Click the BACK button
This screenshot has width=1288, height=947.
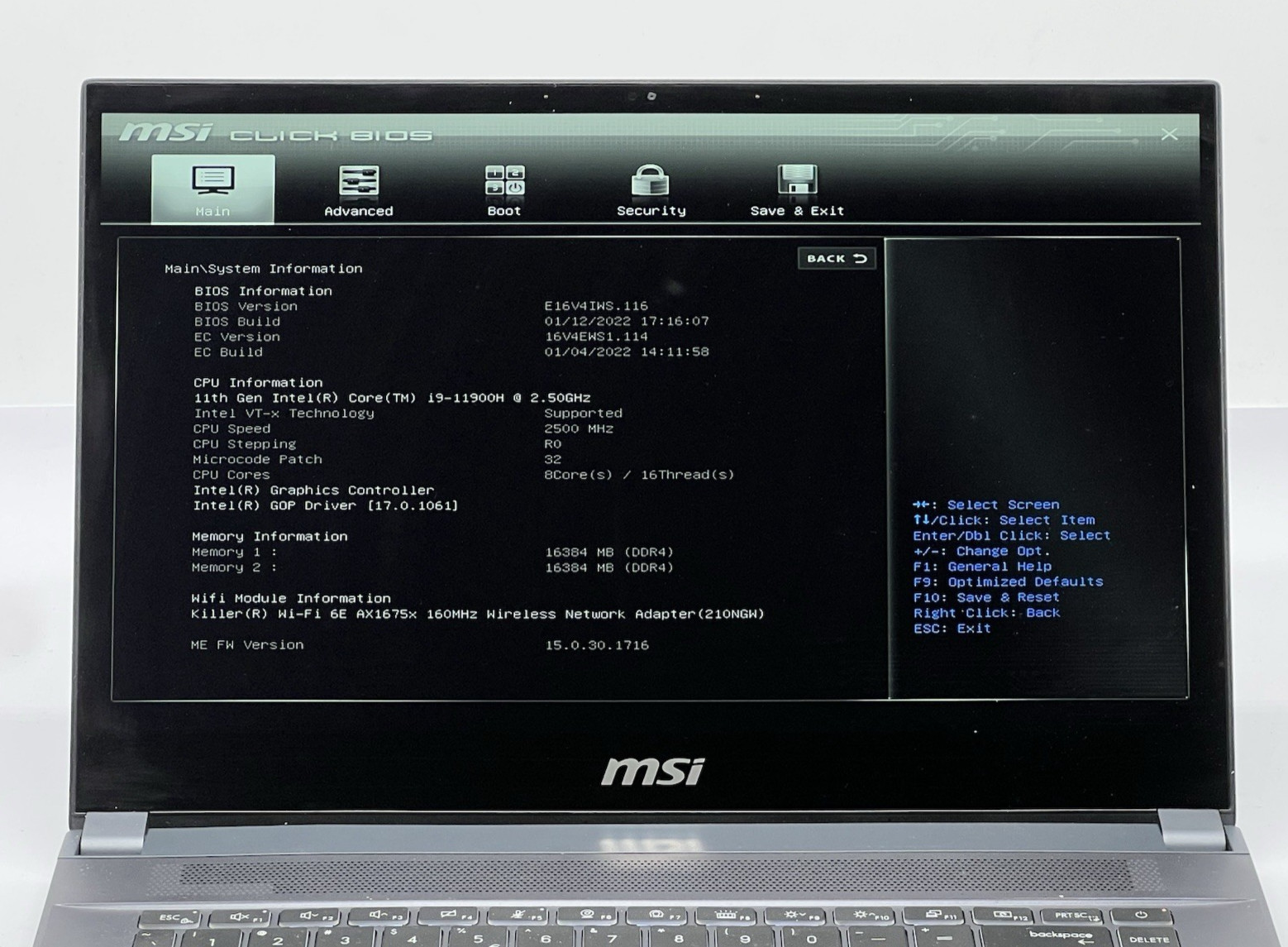pos(837,259)
